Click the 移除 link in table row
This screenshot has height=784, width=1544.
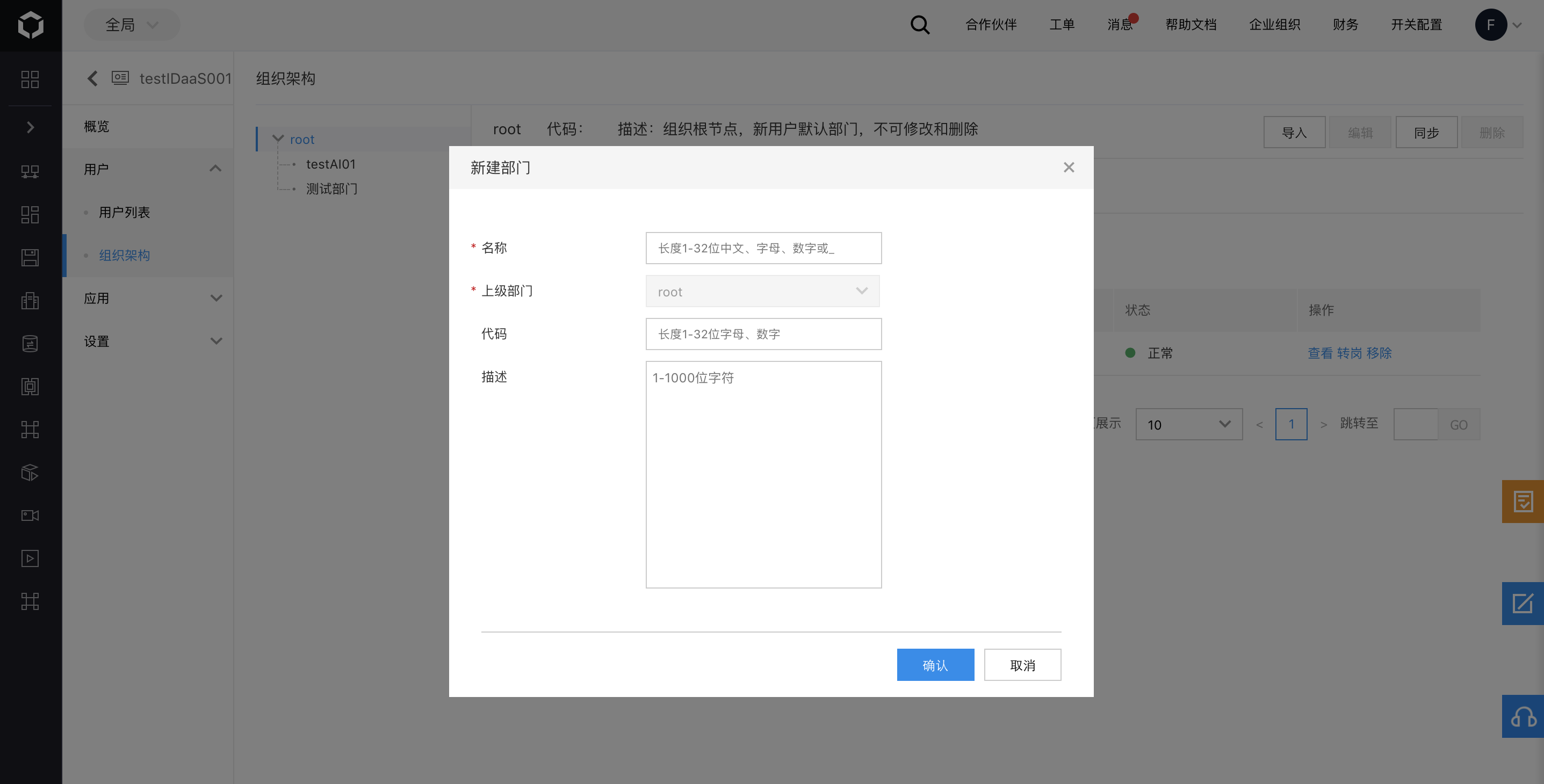(1379, 353)
